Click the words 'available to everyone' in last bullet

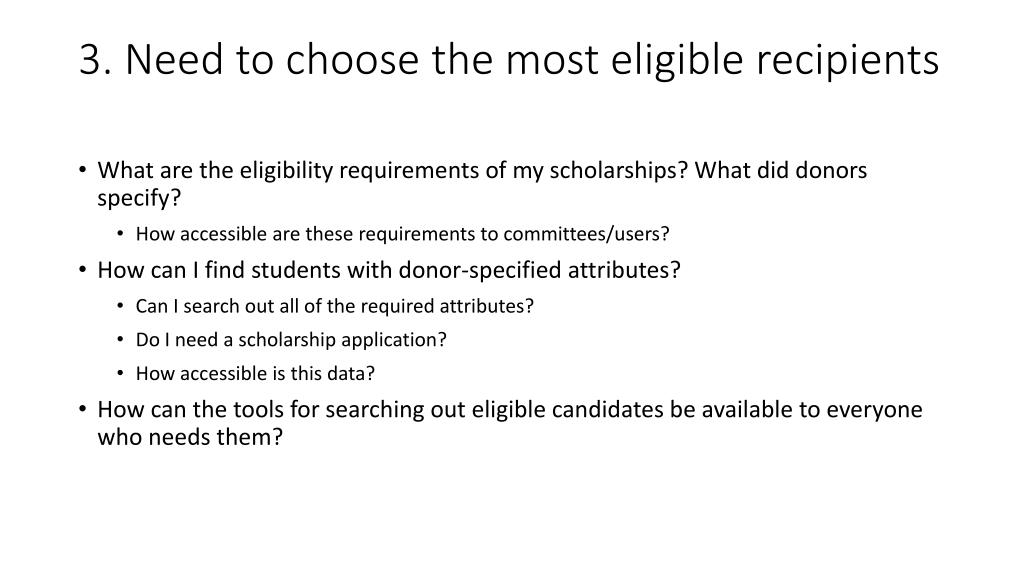click(x=812, y=409)
